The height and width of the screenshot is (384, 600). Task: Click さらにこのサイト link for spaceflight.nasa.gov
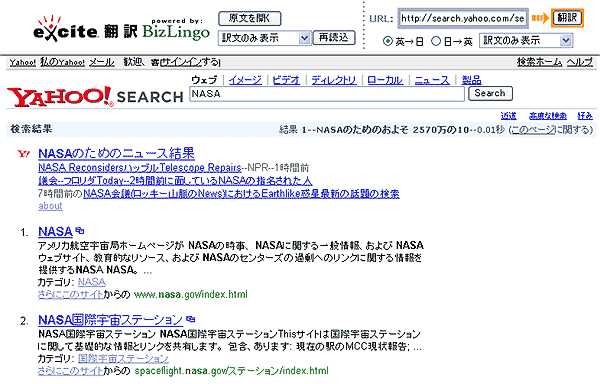[71, 370]
